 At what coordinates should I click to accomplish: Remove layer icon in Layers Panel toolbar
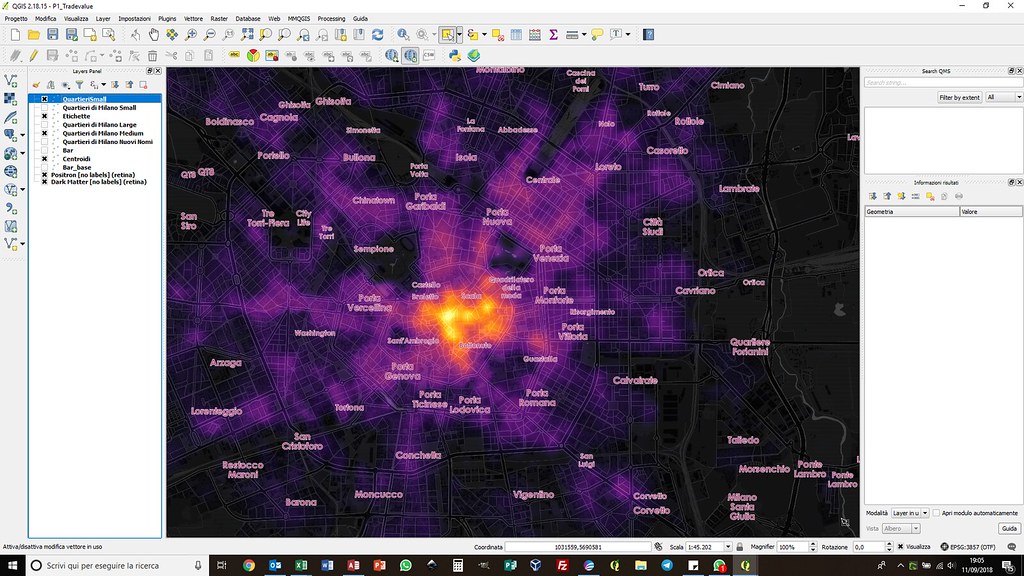click(x=144, y=85)
